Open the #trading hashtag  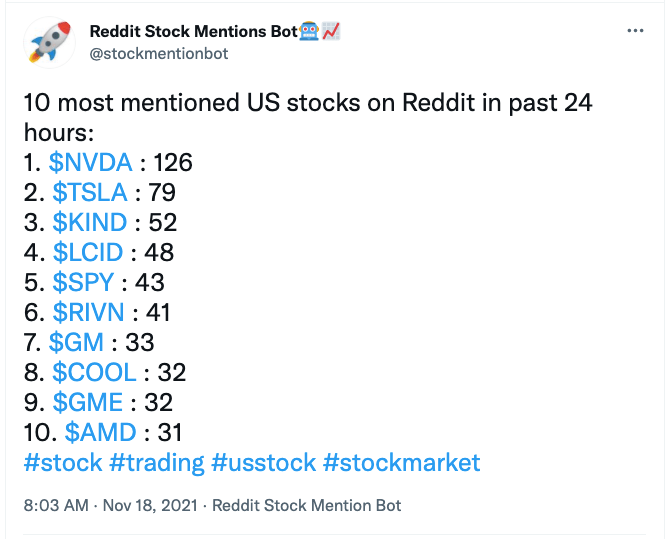coord(156,463)
